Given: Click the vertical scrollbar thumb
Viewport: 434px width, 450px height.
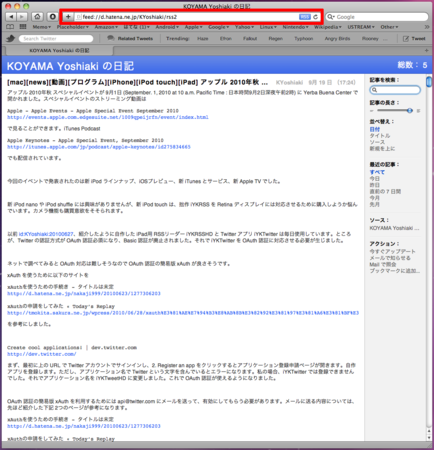Looking at the screenshot, I should point(429,81).
